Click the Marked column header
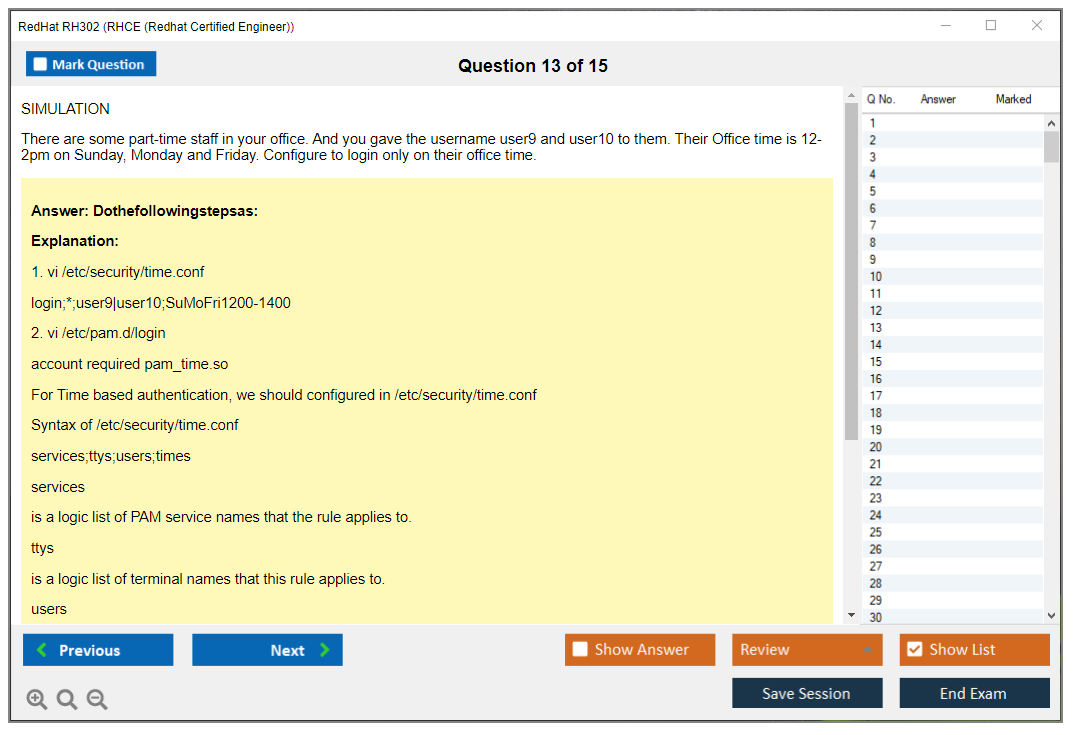 click(1013, 99)
